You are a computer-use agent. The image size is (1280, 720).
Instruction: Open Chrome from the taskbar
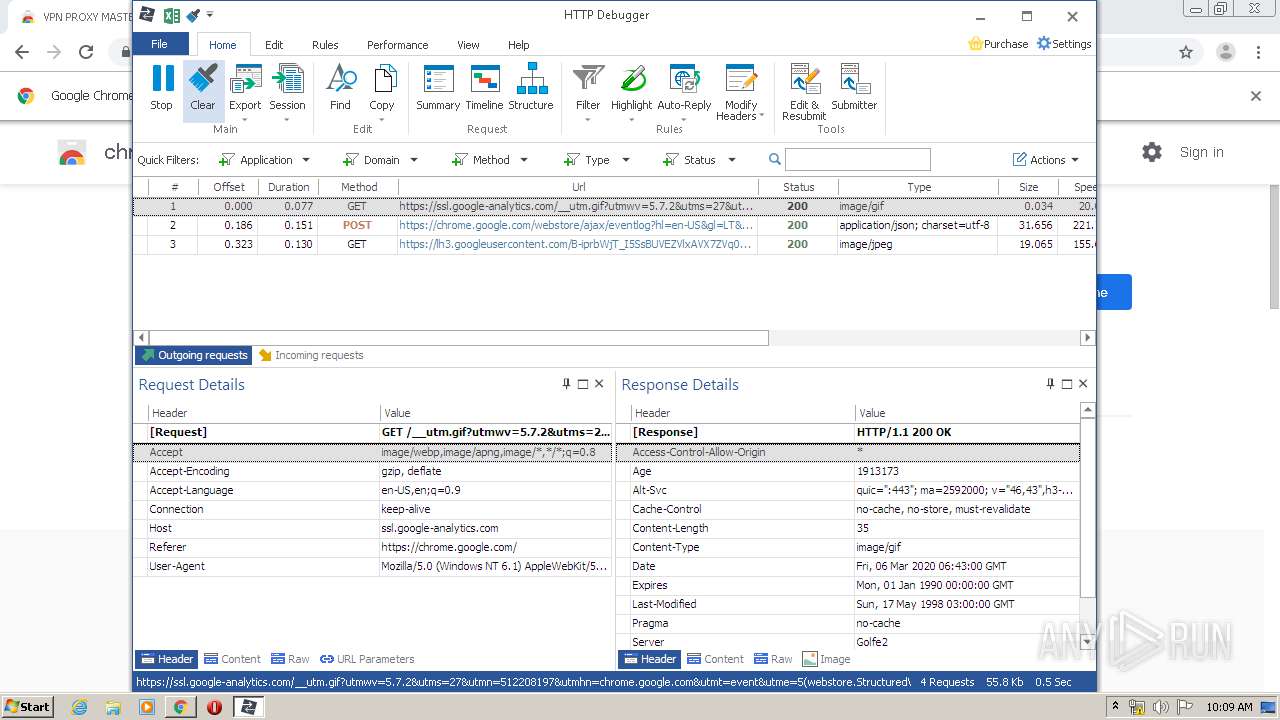click(x=180, y=707)
